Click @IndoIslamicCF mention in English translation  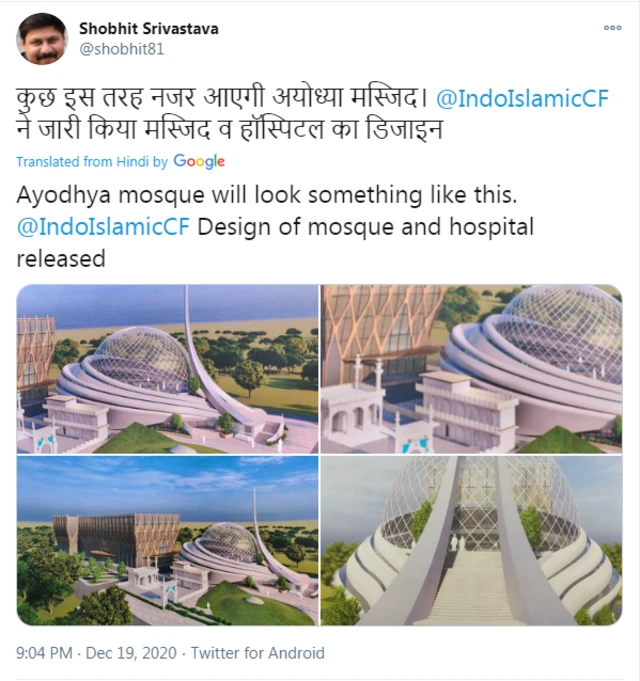tap(103, 227)
